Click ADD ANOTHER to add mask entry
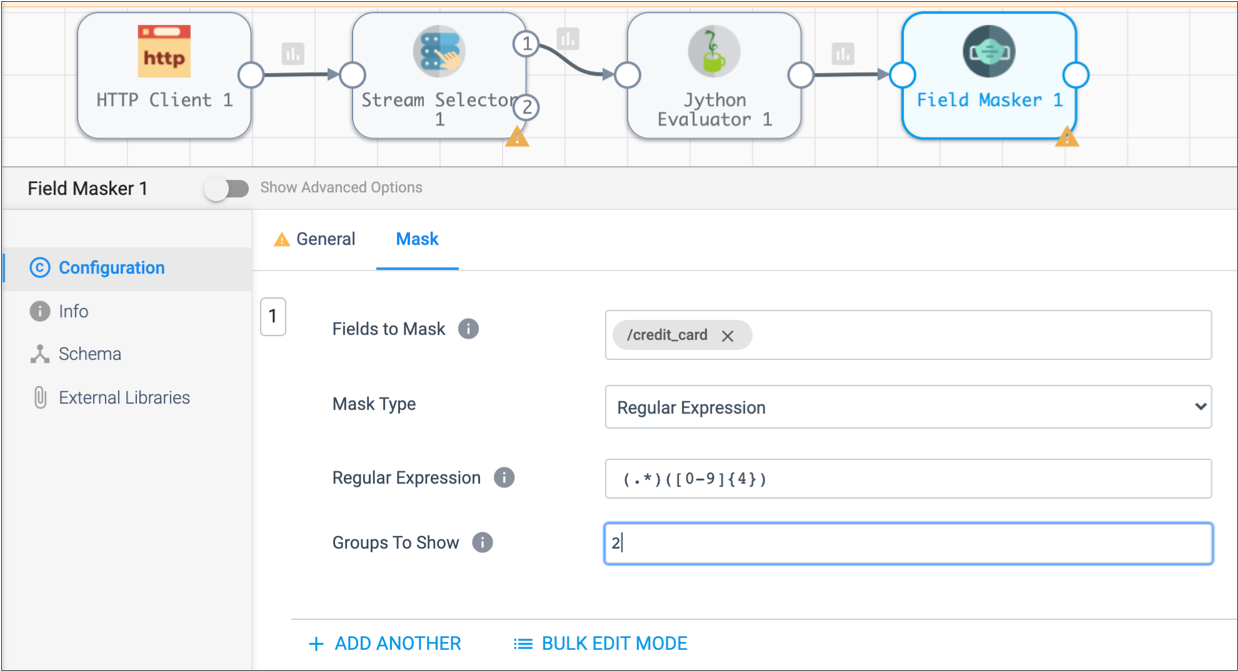 click(x=385, y=644)
